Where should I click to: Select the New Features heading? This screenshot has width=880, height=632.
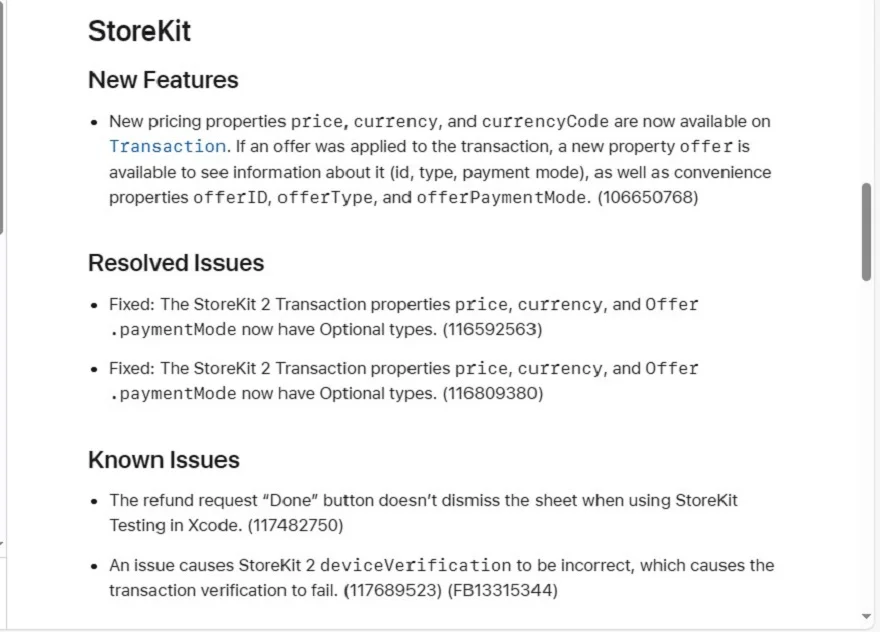coord(163,79)
